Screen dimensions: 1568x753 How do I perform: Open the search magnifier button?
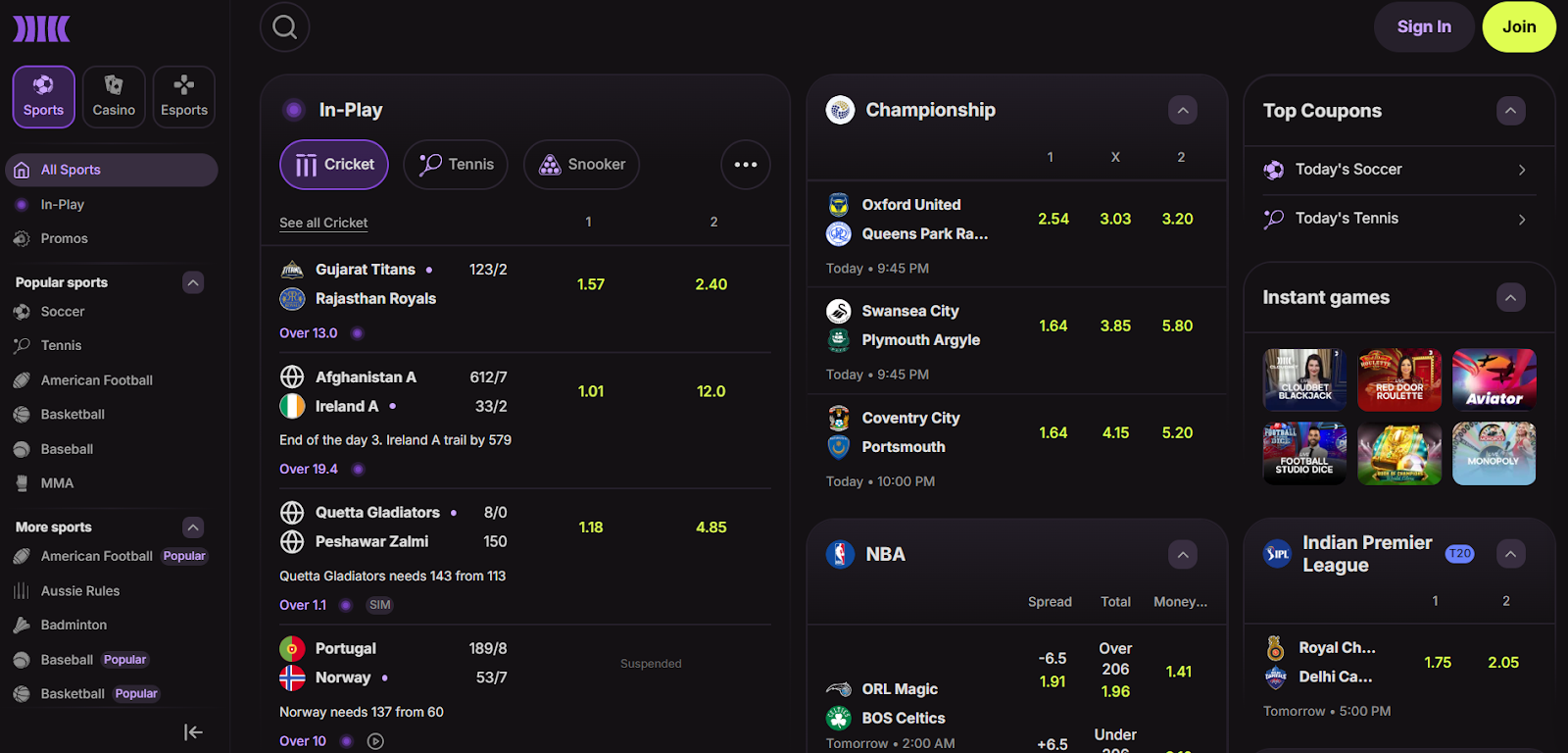(284, 26)
